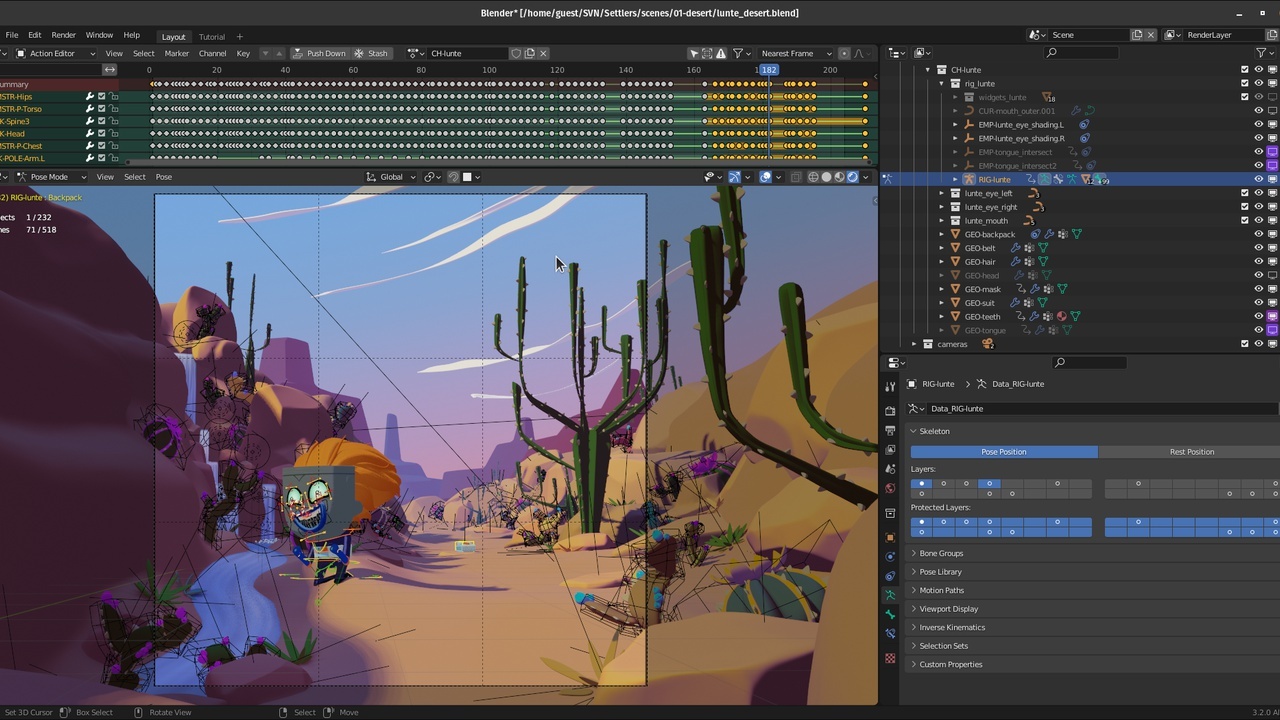Expand the Bone Groups panel
1280x720 pixels.
[941, 553]
